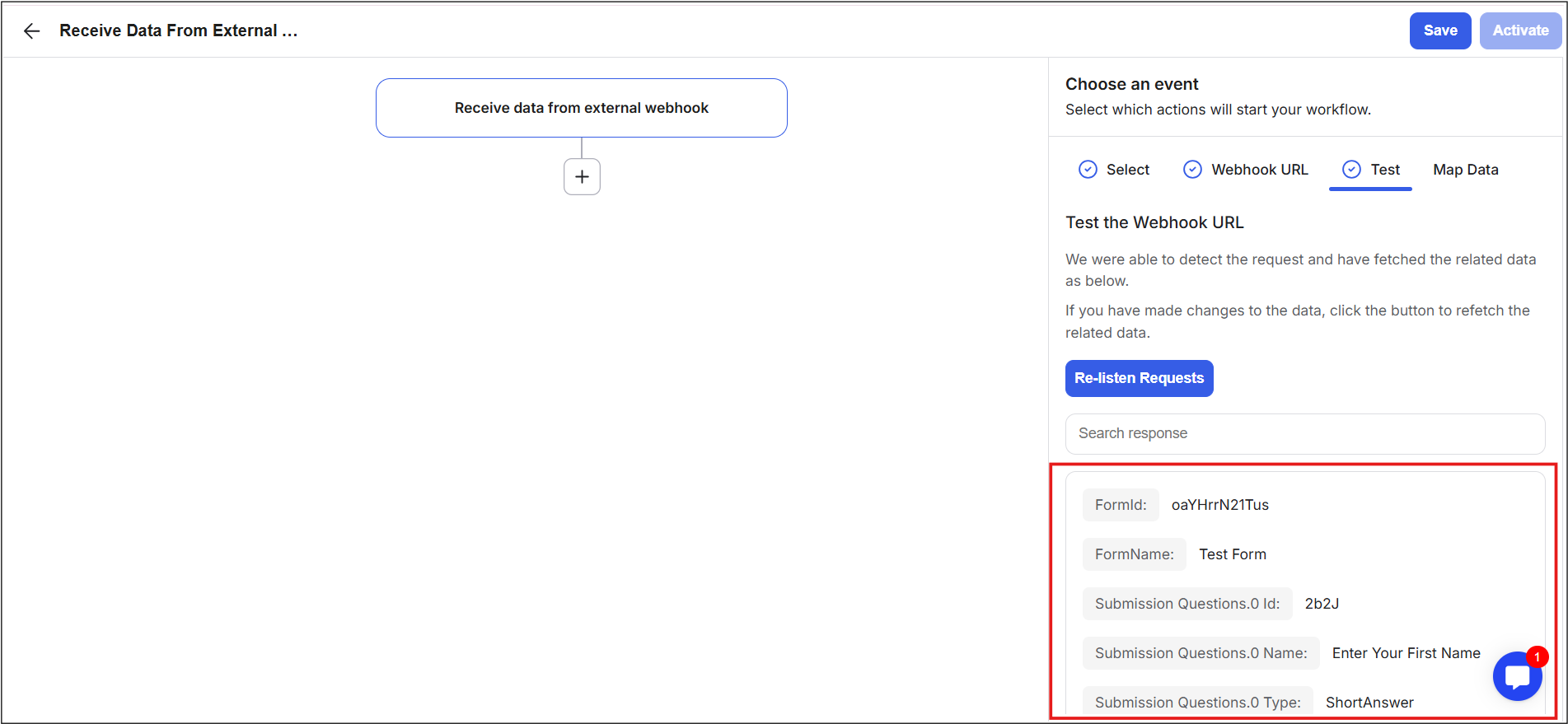
Task: Select the webhook trigger node
Action: pyautogui.click(x=581, y=108)
